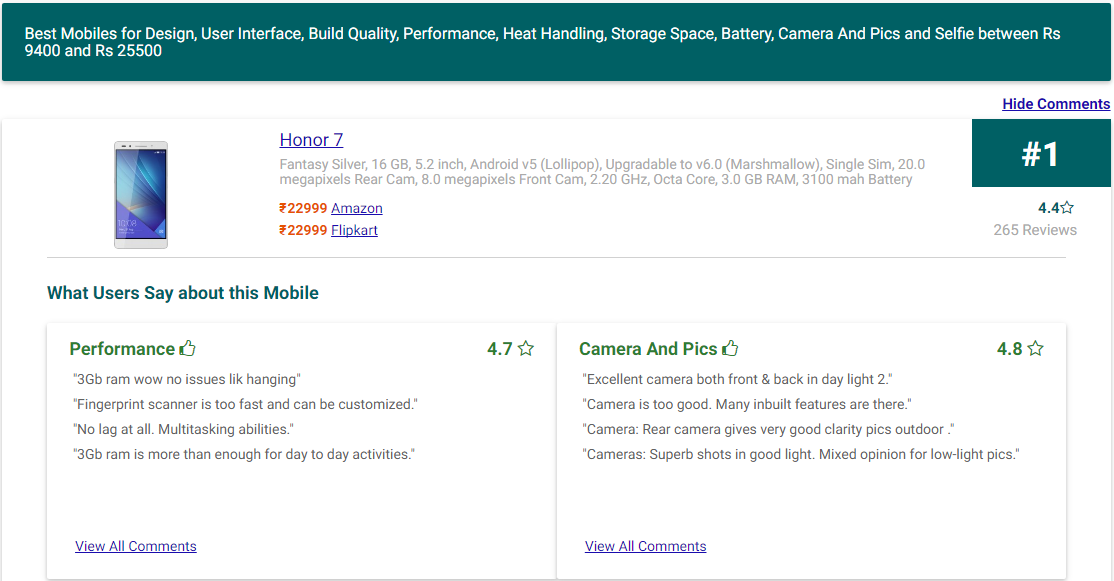Hide comments using the Hide Comments link
1114x581 pixels.
(1056, 104)
